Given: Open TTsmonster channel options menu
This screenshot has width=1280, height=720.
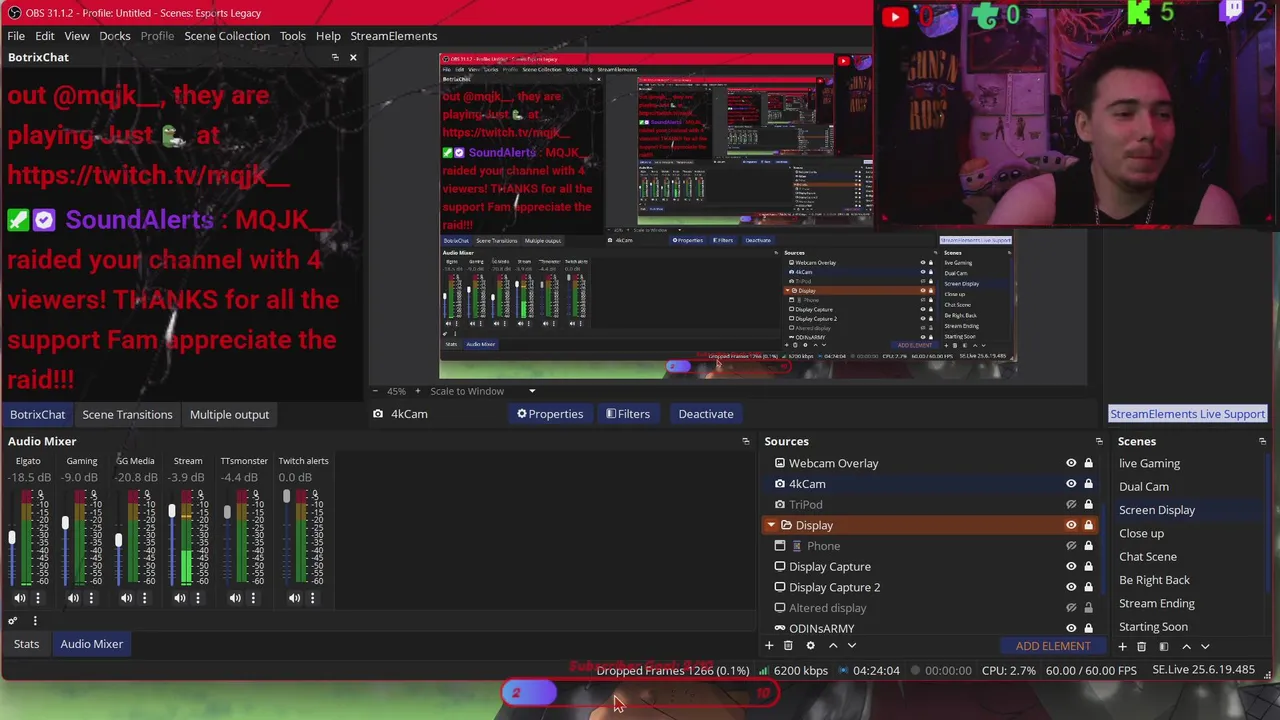Looking at the screenshot, I should click(x=253, y=598).
